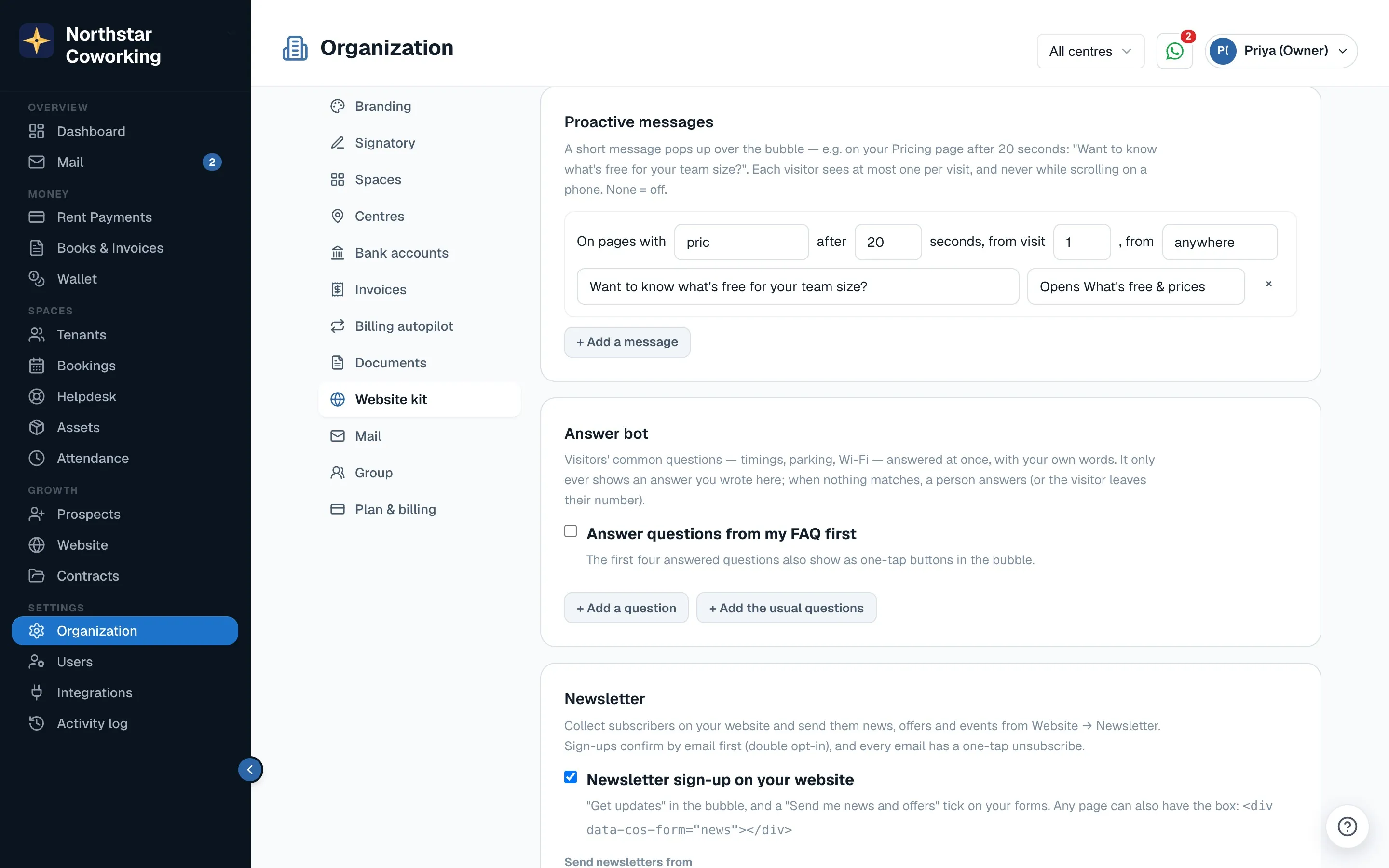
Task: Click the Mail unread badge showing 2
Action: click(x=212, y=163)
